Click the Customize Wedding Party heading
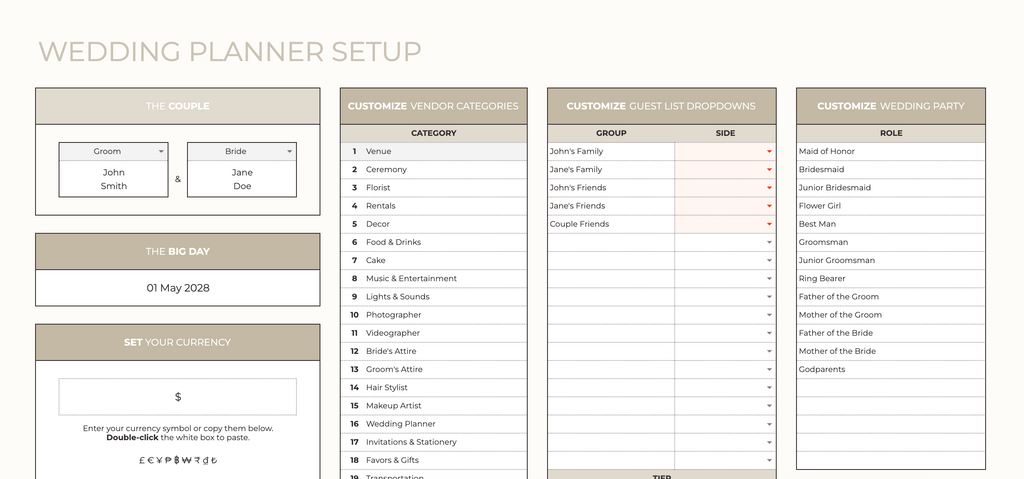This screenshot has width=1024, height=479. point(891,106)
